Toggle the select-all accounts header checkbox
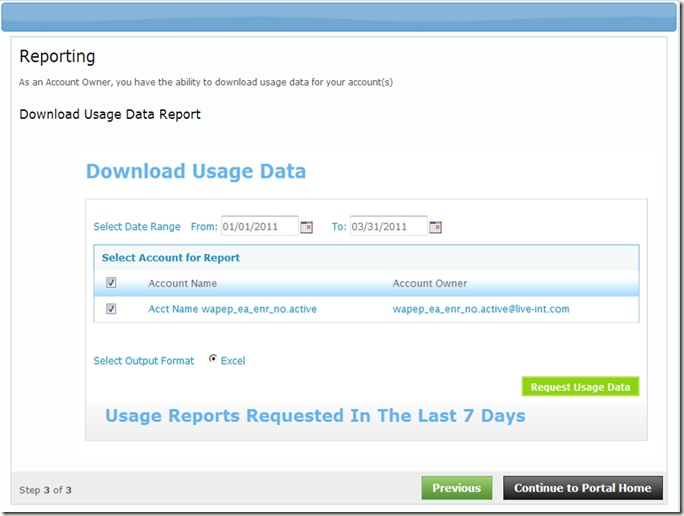684x516 pixels. [111, 283]
